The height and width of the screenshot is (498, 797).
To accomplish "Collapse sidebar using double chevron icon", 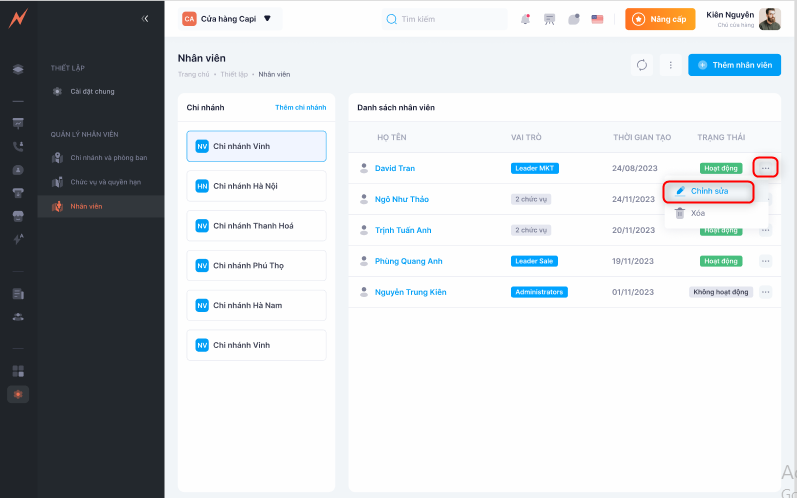I will [145, 18].
